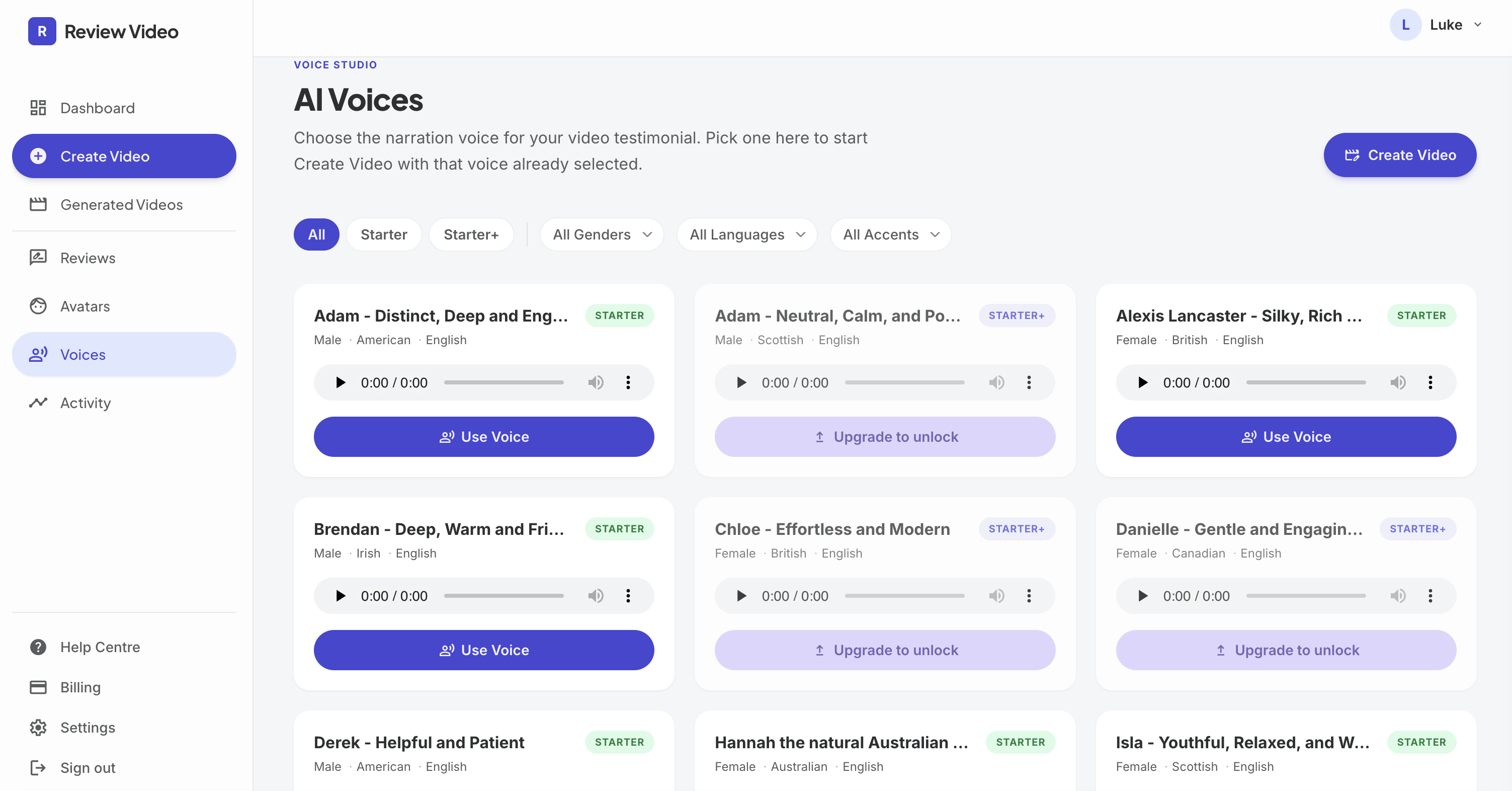The image size is (1512, 791).
Task: Seek in the Adam Distinct, Deep audio progress bar
Action: coord(503,383)
